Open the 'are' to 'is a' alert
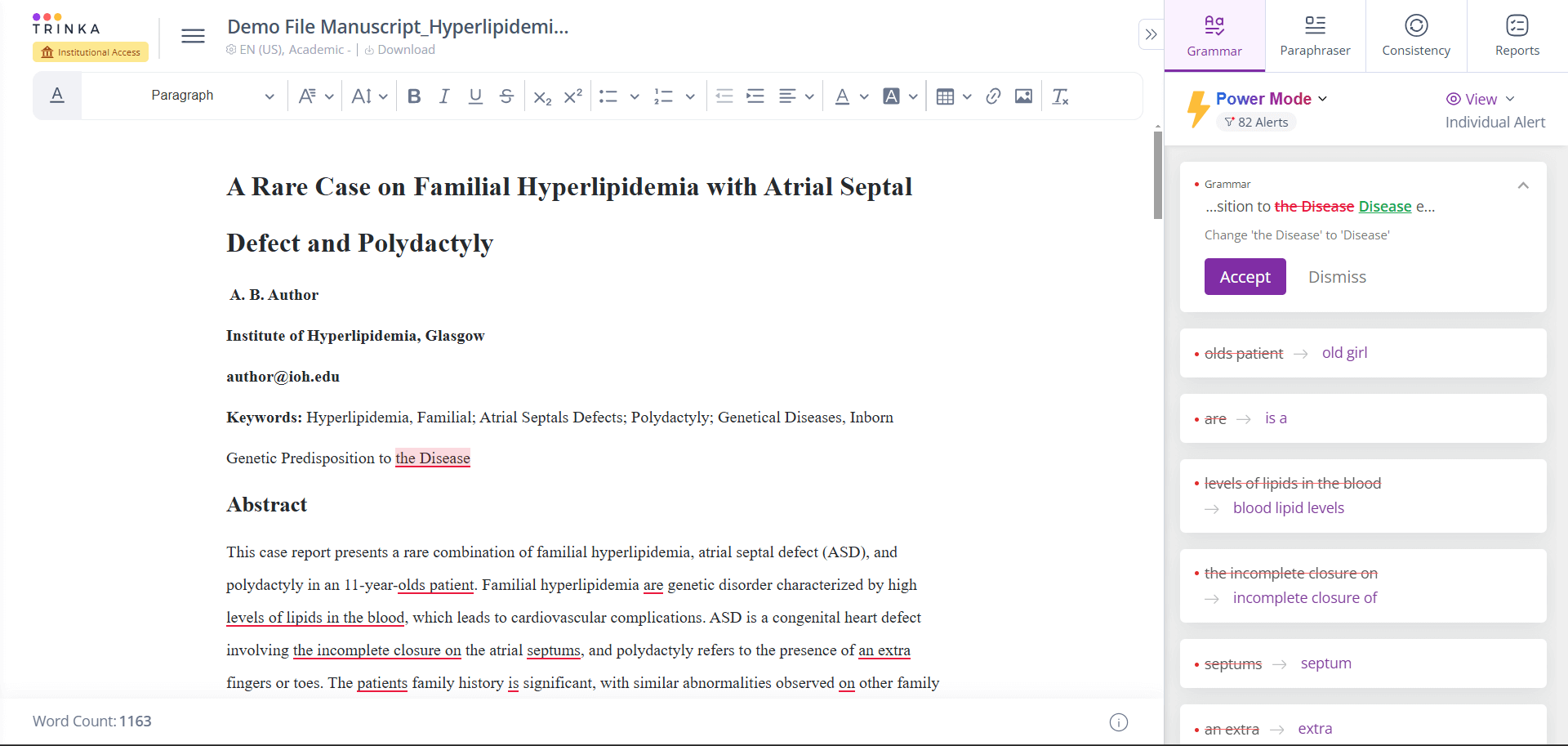The width and height of the screenshot is (1568, 746). pyautogui.click(x=1363, y=418)
